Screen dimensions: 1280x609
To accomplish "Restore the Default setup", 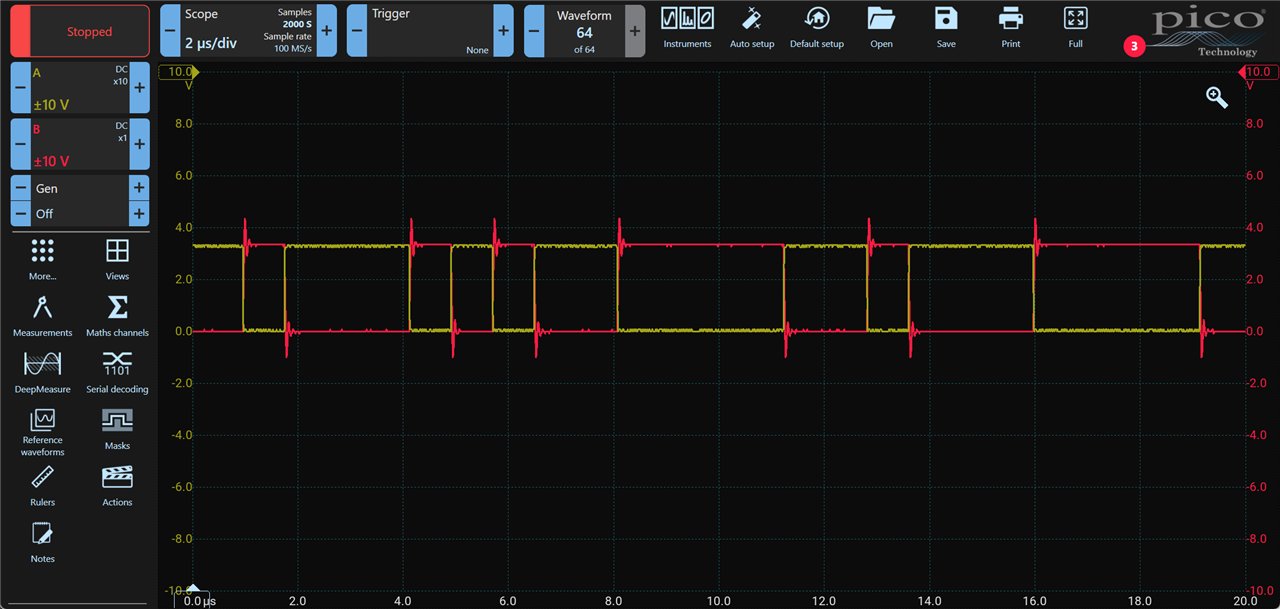I will (817, 27).
